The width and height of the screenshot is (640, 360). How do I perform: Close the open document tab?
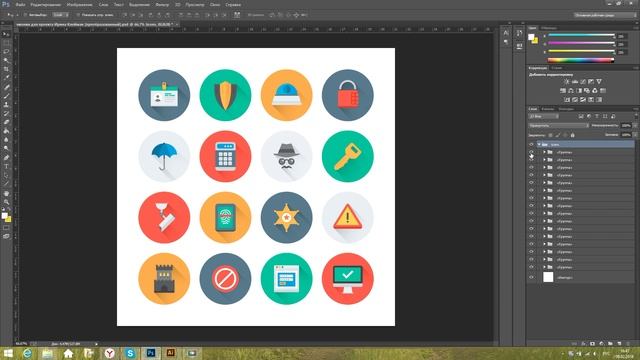point(177,24)
